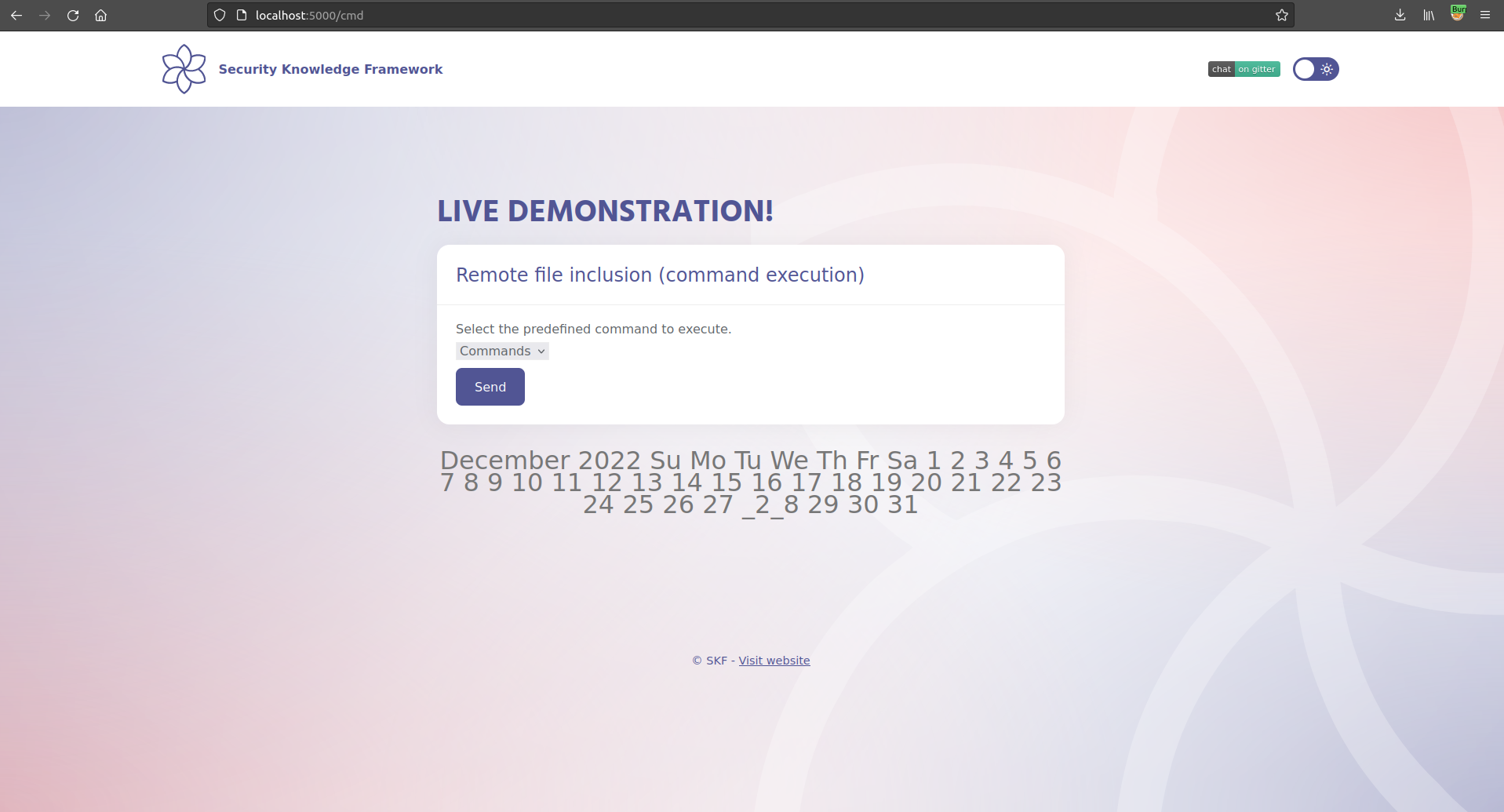Bookmark this page with the star icon
This screenshot has width=1504, height=812.
1282,15
